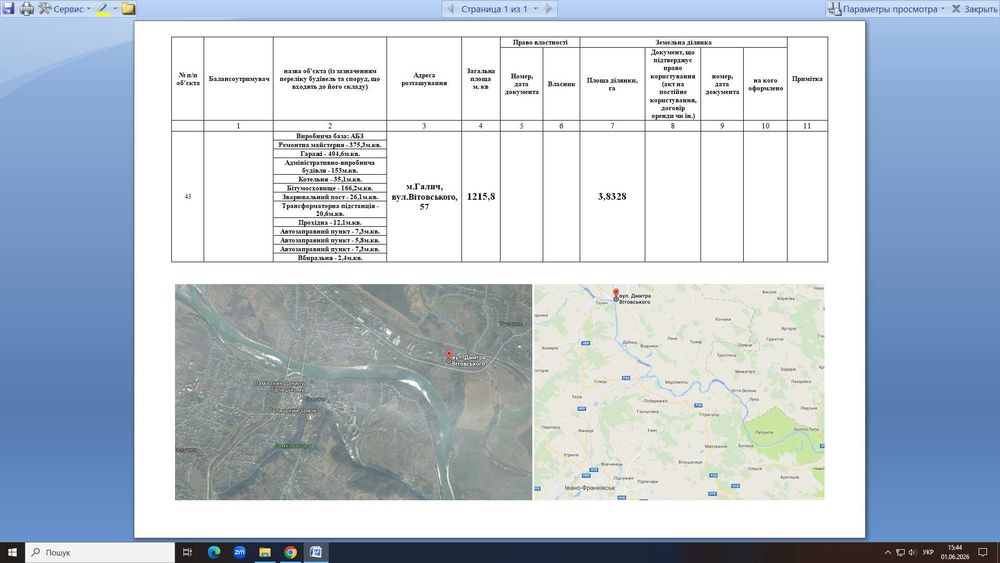Open the Параметры просмотра dropdown
Image resolution: width=1000 pixels, height=563 pixels.
pos(886,9)
